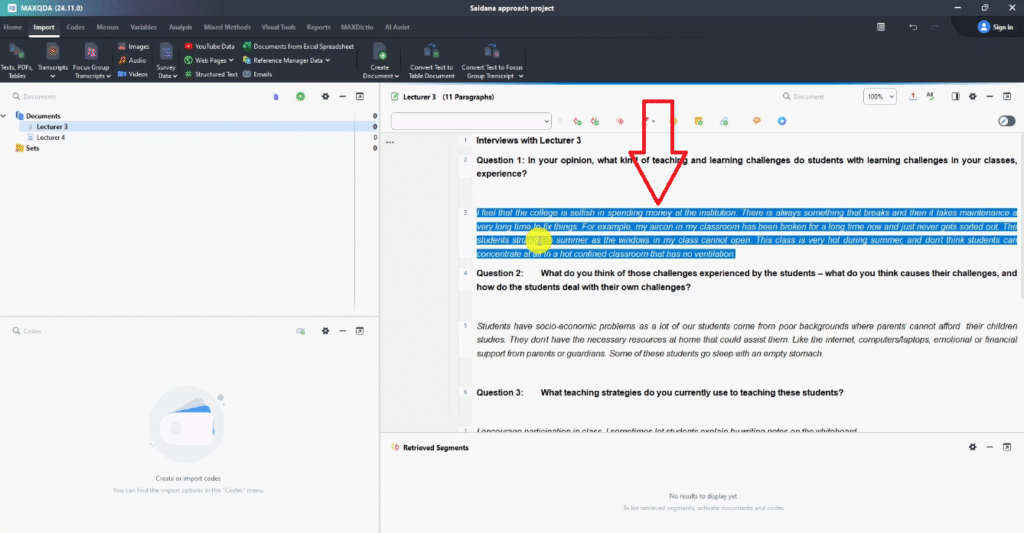Open the zoom level 100% dropdown
1024x533 pixels.
click(880, 97)
